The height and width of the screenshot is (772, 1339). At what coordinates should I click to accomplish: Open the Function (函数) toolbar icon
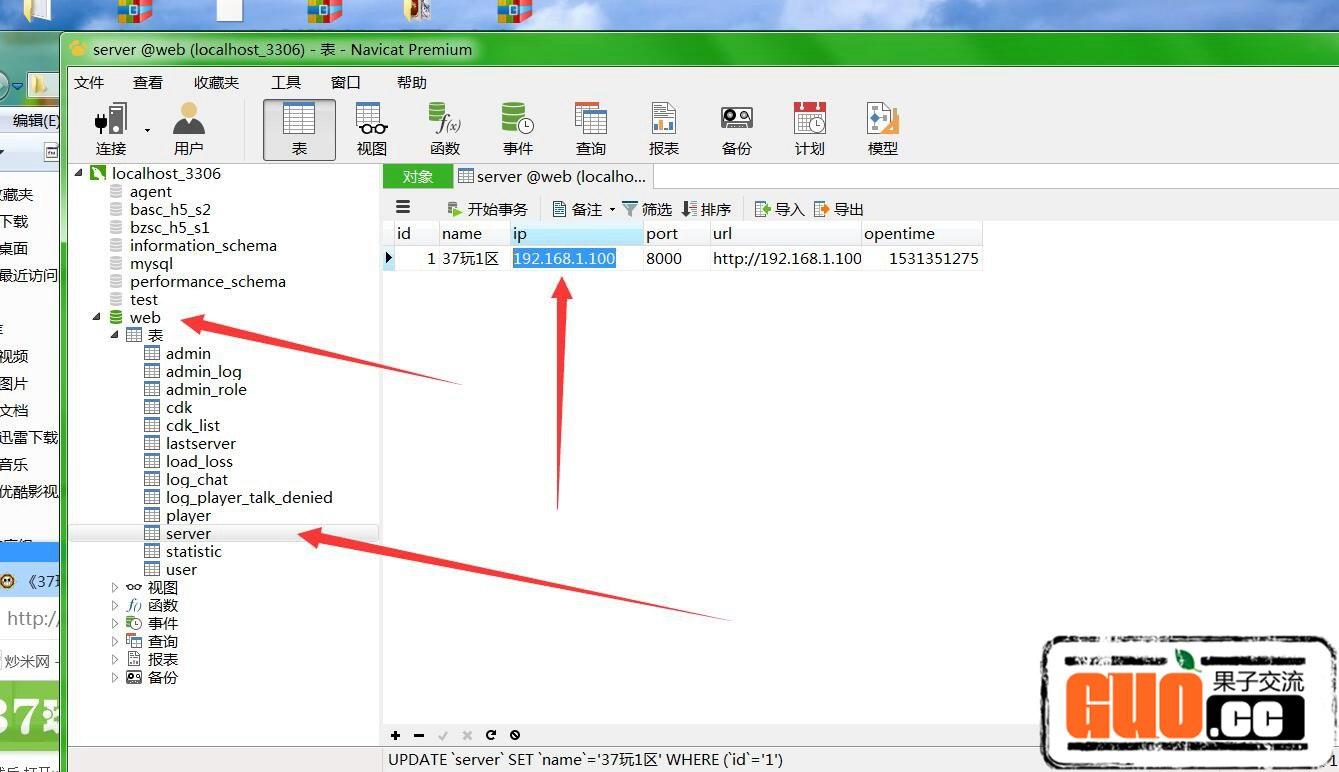point(445,129)
